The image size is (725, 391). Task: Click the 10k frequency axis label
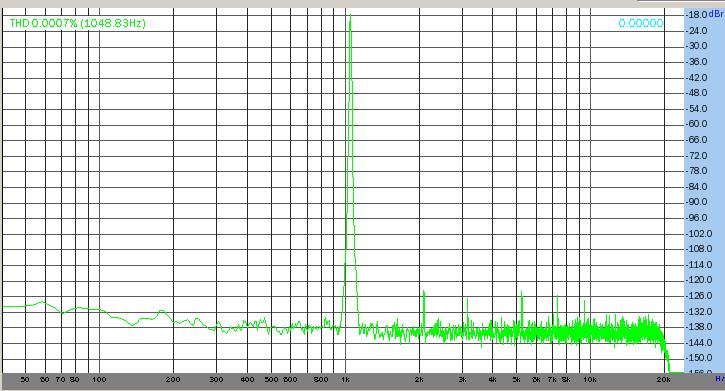tap(590, 379)
